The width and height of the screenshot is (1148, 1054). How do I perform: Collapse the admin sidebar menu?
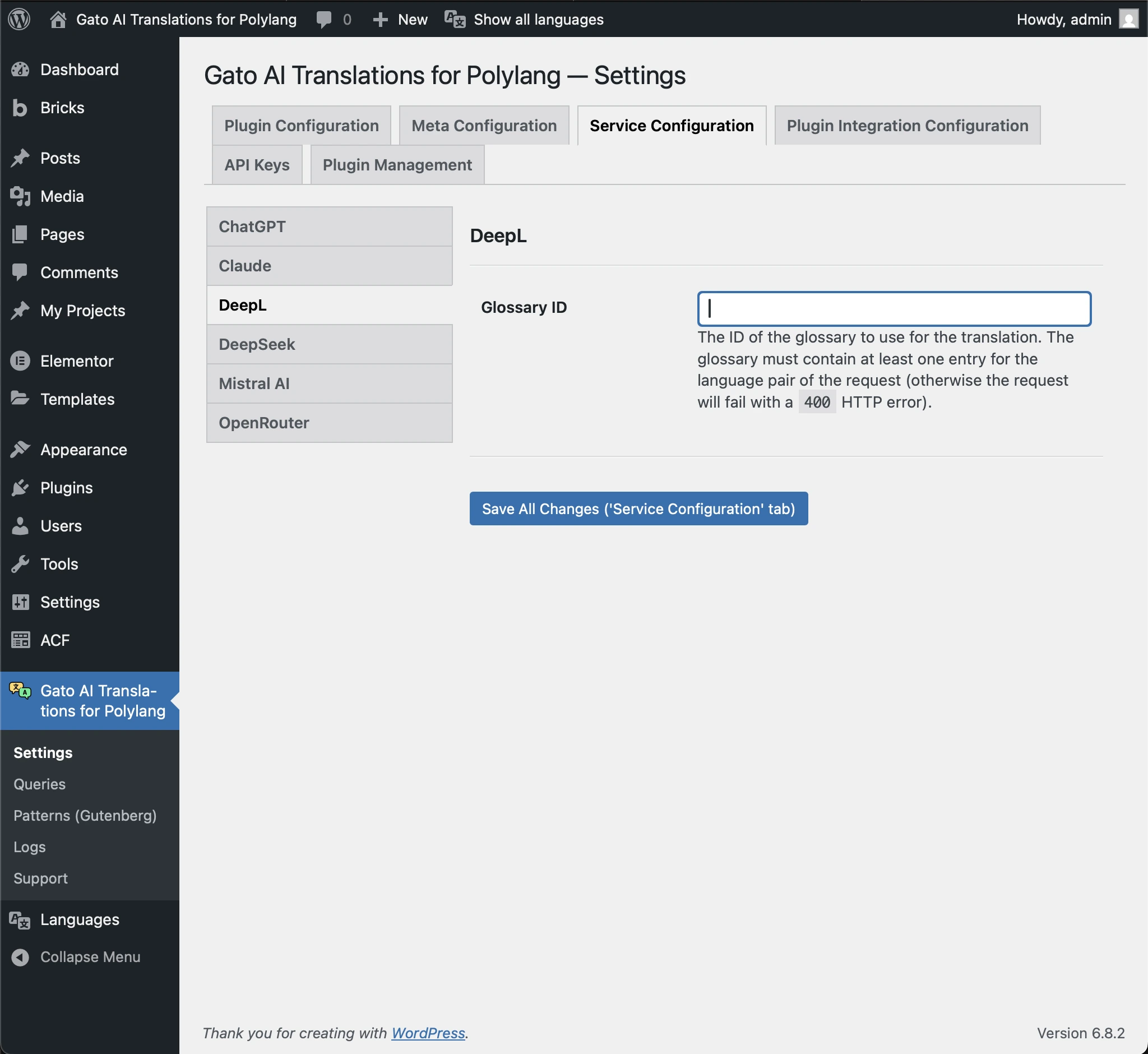[x=21, y=956]
